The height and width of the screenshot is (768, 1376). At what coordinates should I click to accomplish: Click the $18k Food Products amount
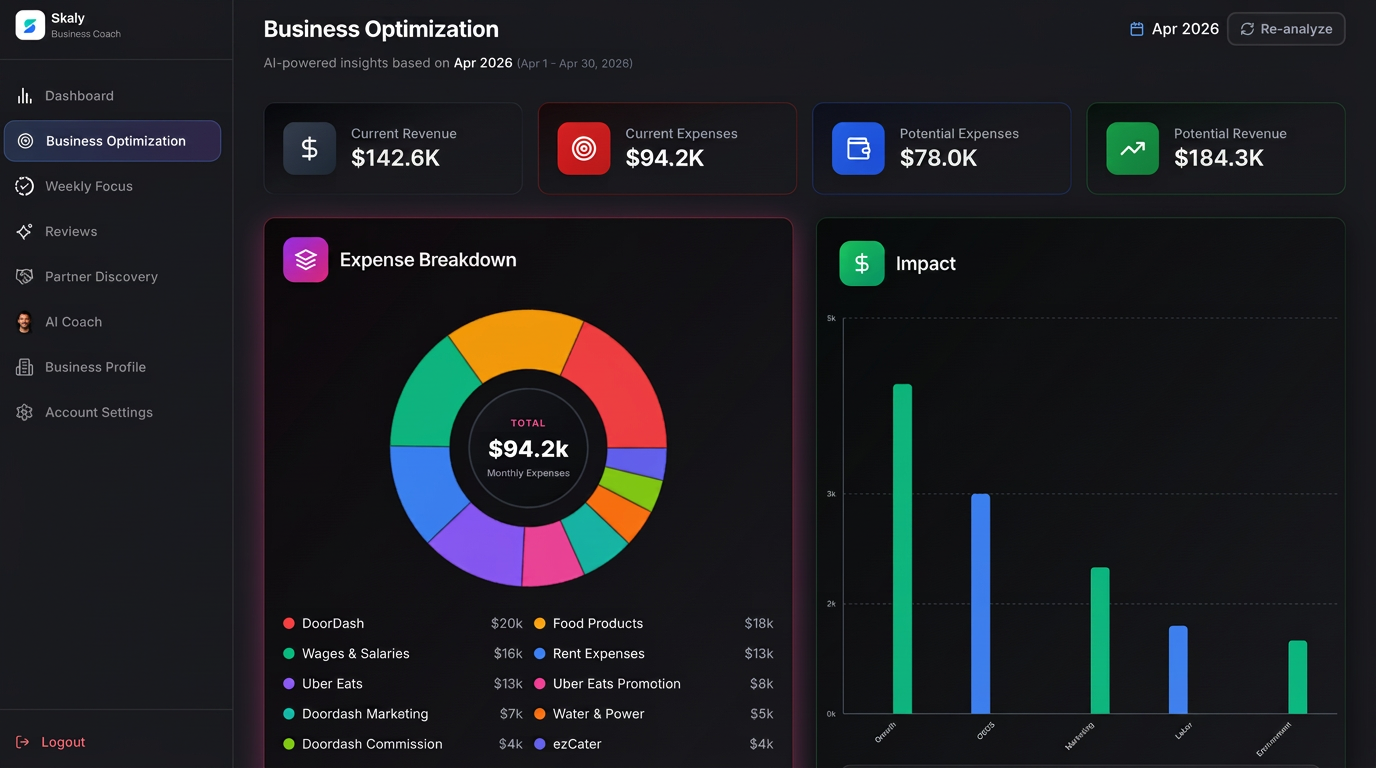759,623
